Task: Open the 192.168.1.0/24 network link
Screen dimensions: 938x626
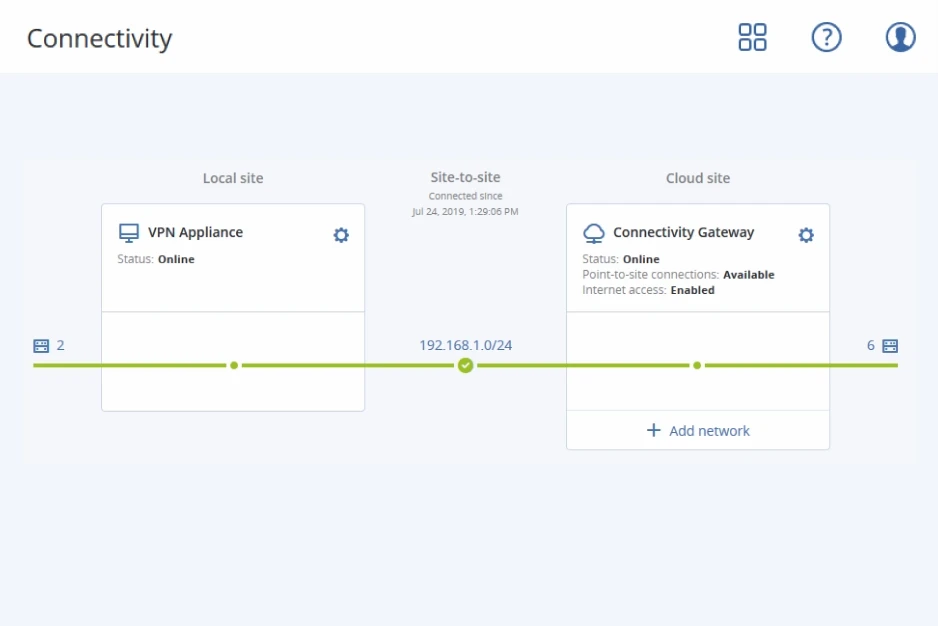Action: tap(465, 345)
